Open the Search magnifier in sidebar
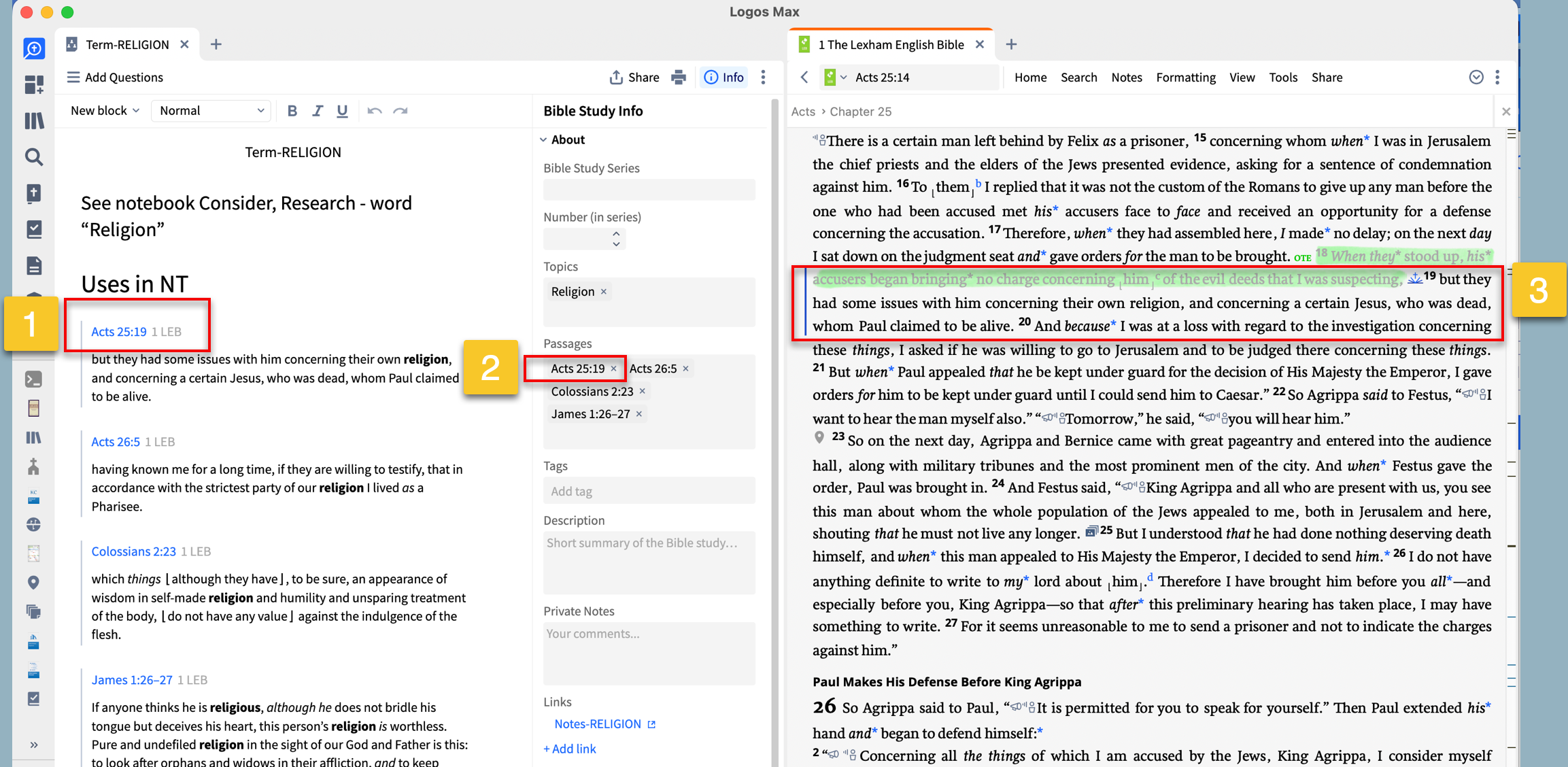This screenshot has height=767, width=1568. coord(34,157)
